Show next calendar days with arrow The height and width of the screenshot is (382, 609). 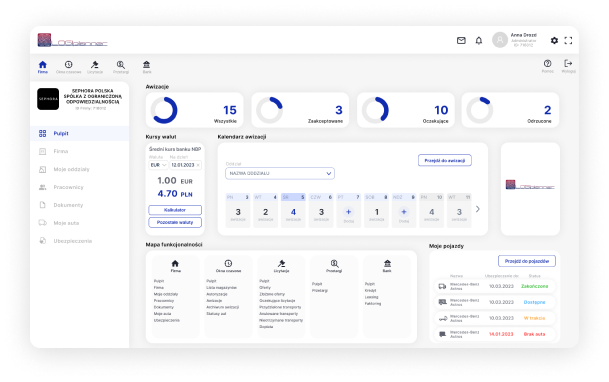tap(478, 209)
